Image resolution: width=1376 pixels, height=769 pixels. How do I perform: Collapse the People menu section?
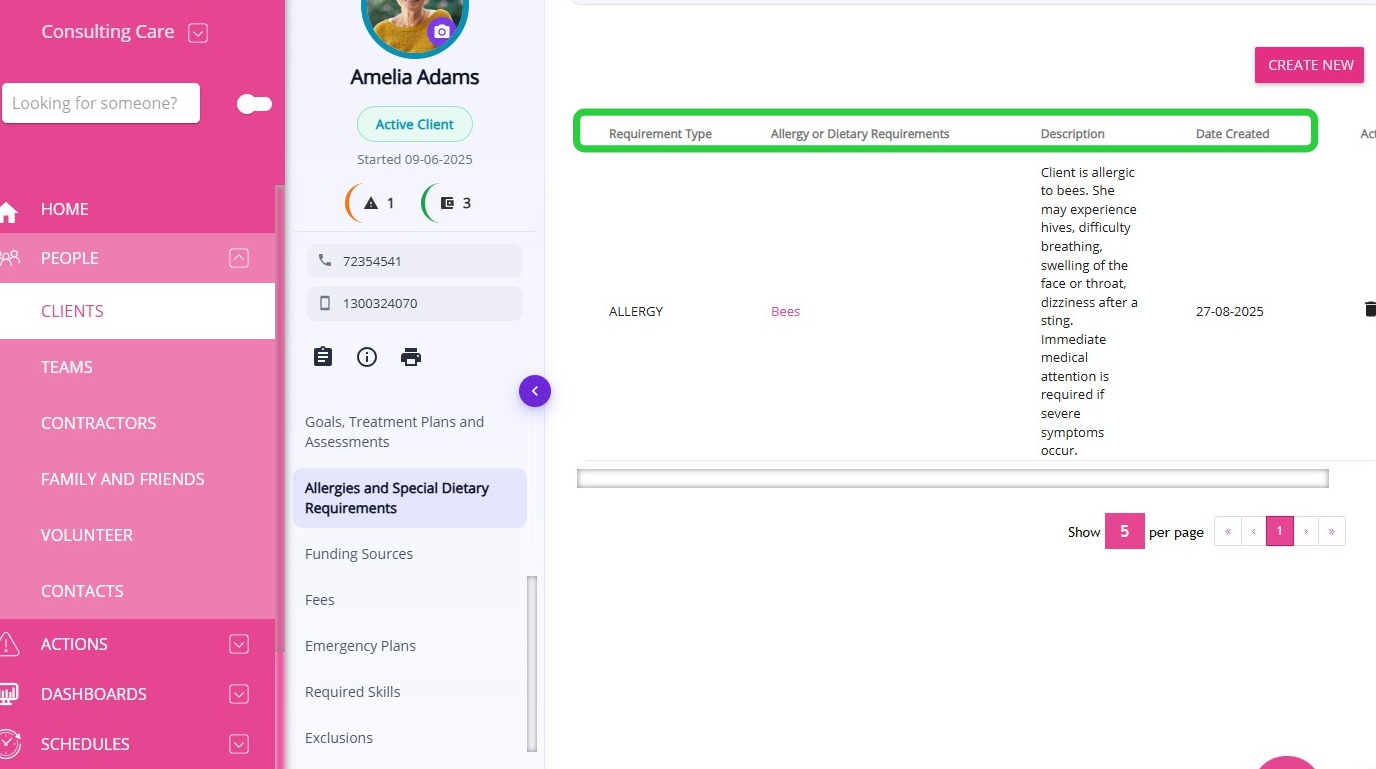click(x=239, y=258)
